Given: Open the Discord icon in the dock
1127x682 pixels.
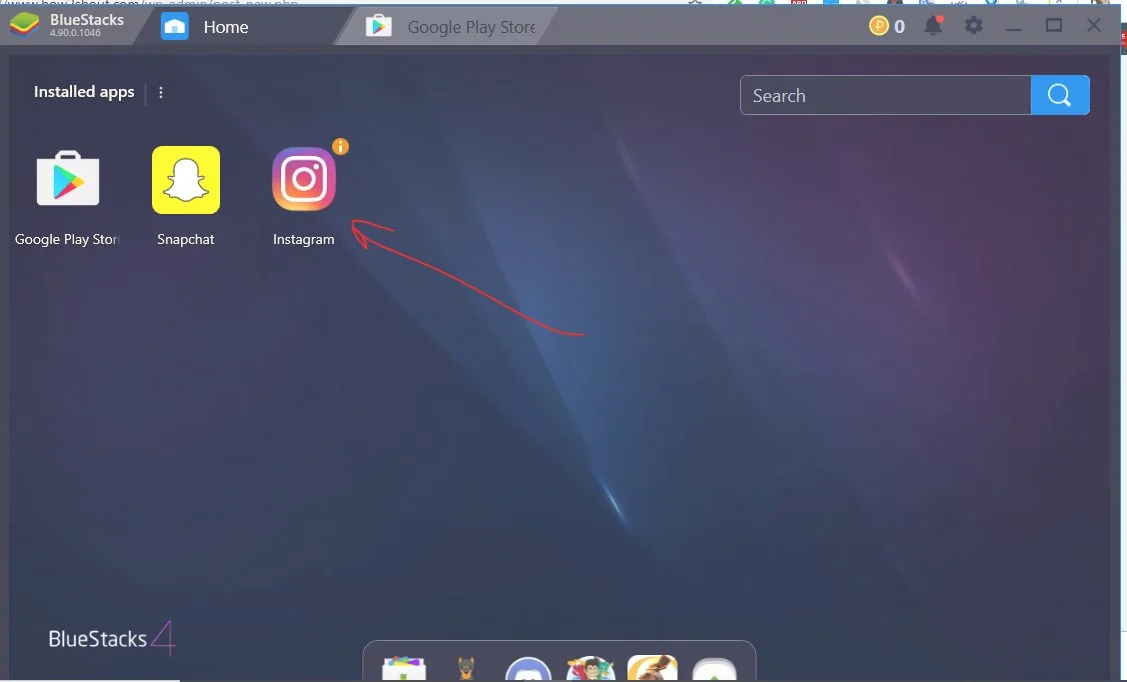Looking at the screenshot, I should pyautogui.click(x=528, y=669).
